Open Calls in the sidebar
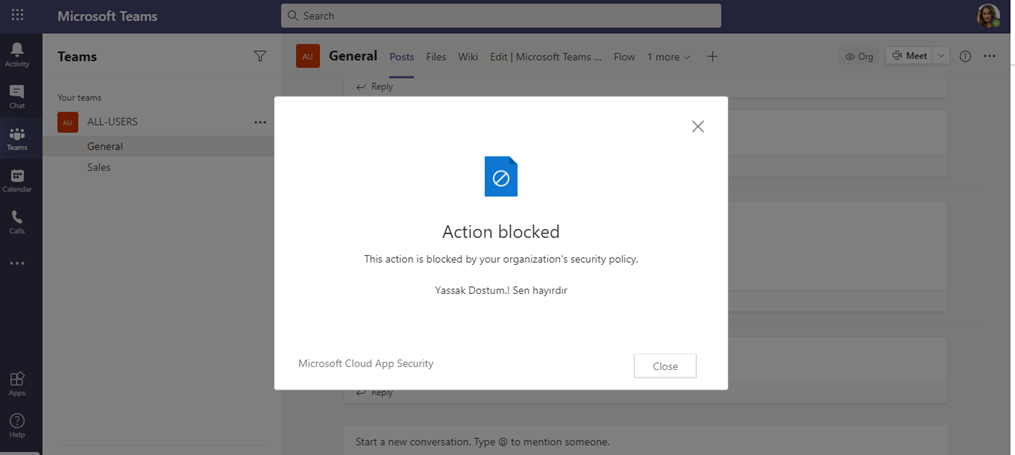This screenshot has width=1015, height=455. (17, 222)
